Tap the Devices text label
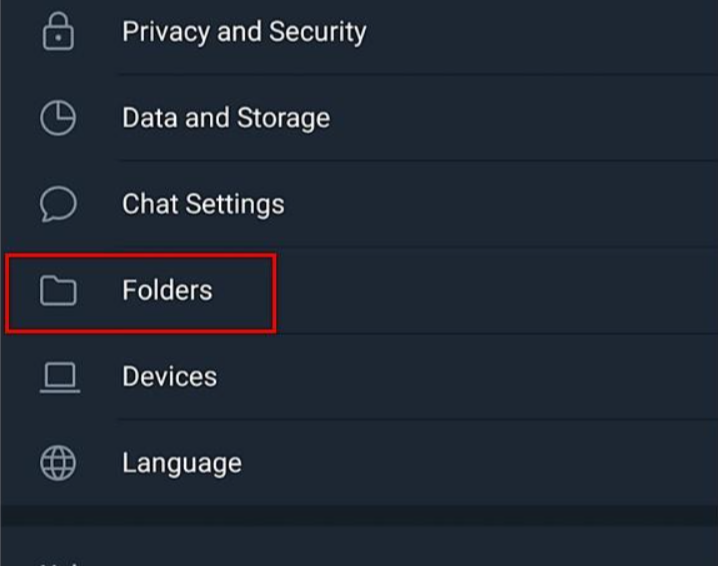The width and height of the screenshot is (718, 566). coord(169,377)
